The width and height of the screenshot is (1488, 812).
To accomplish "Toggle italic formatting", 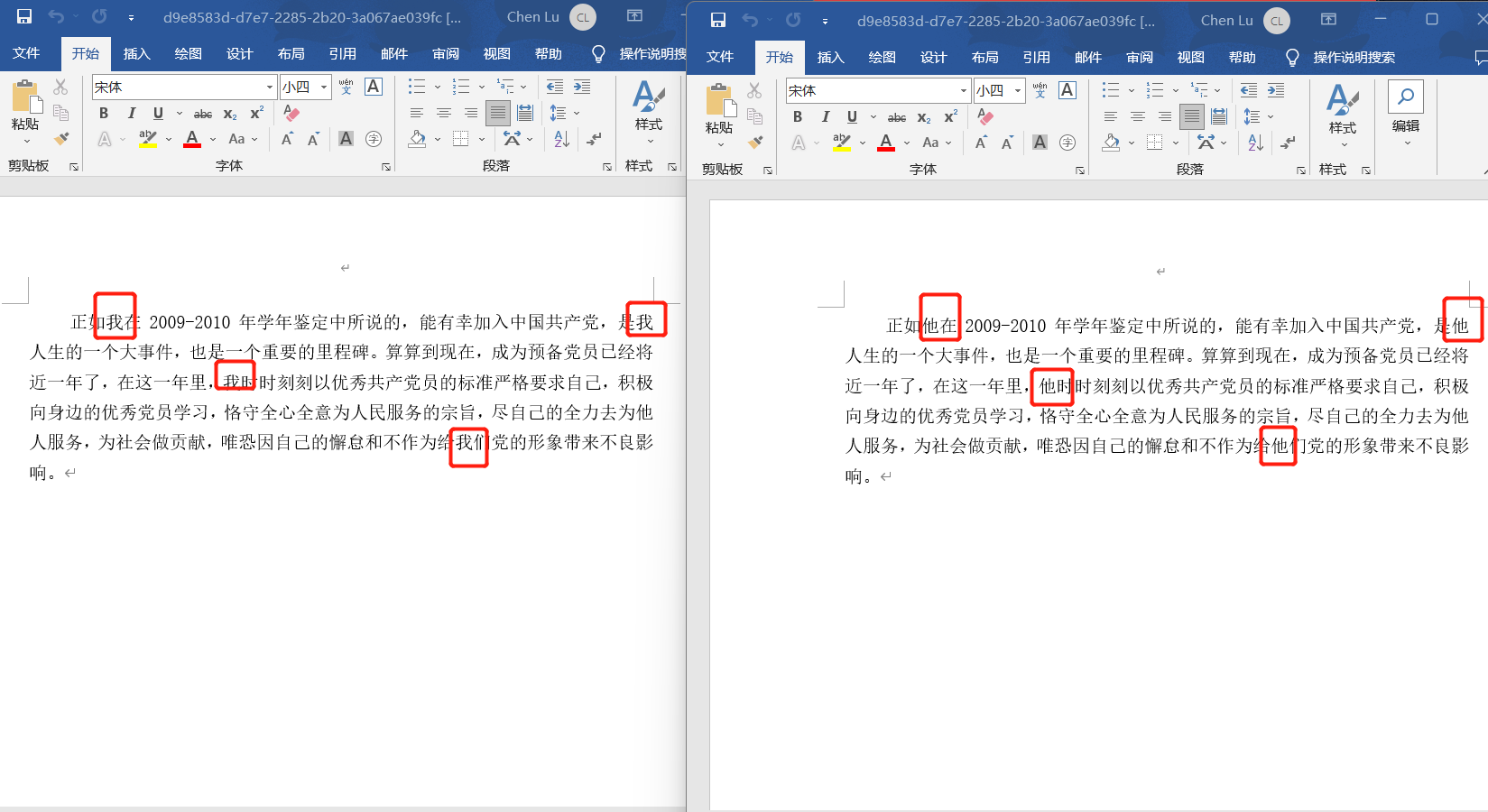I will point(132,113).
